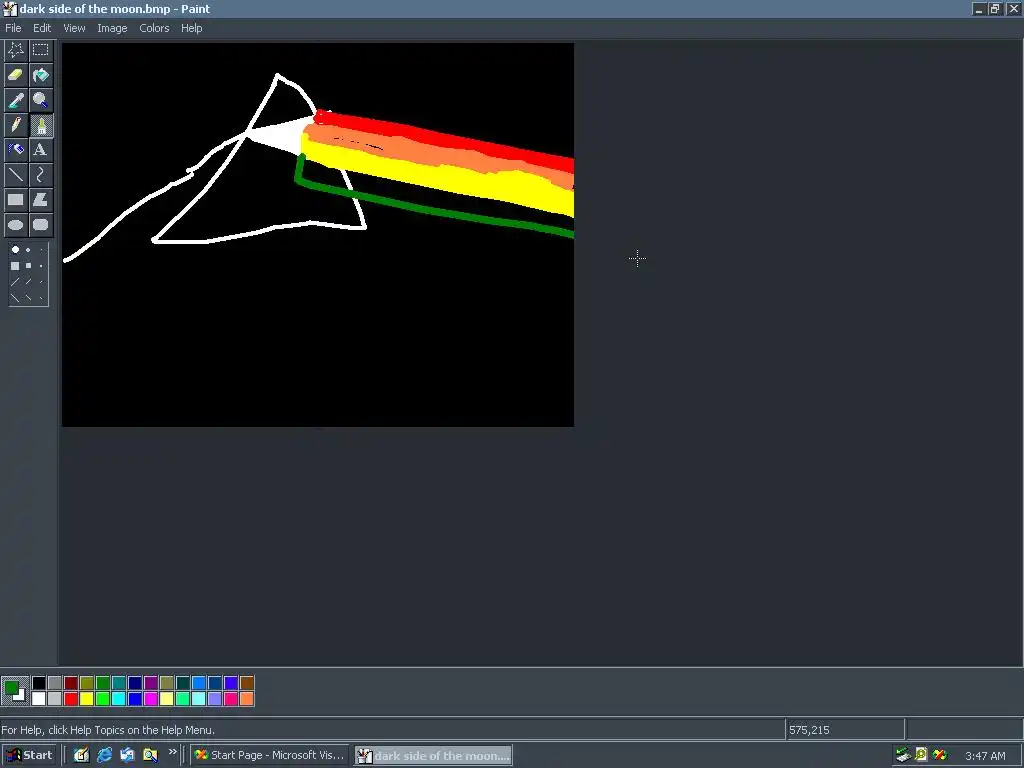Pick the orange color swatch
This screenshot has height=768, width=1024.
(247, 699)
